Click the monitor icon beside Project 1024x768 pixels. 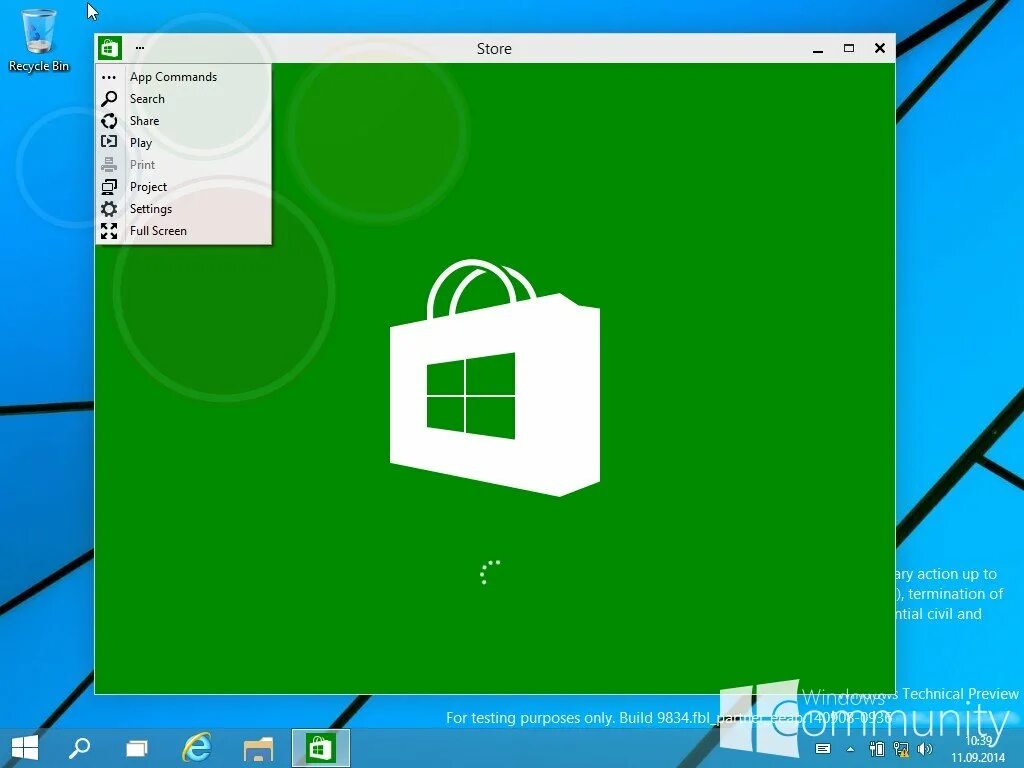109,187
